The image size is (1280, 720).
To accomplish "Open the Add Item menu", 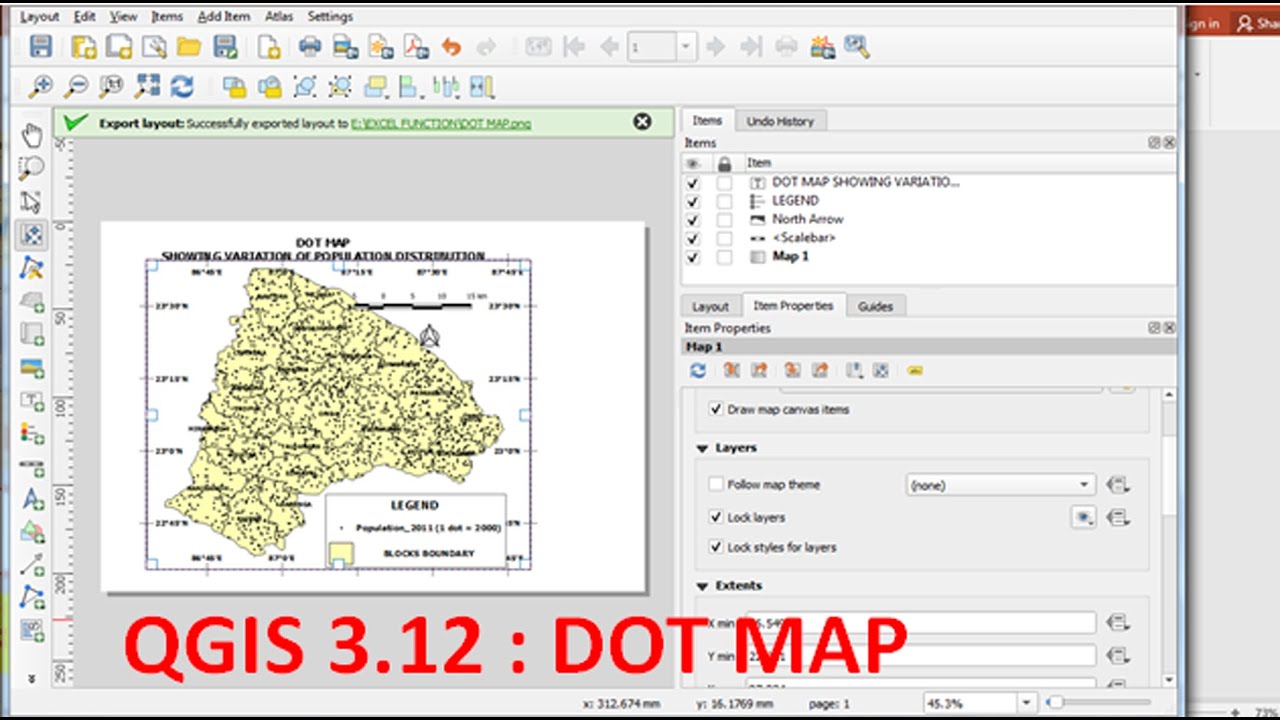I will pos(224,17).
